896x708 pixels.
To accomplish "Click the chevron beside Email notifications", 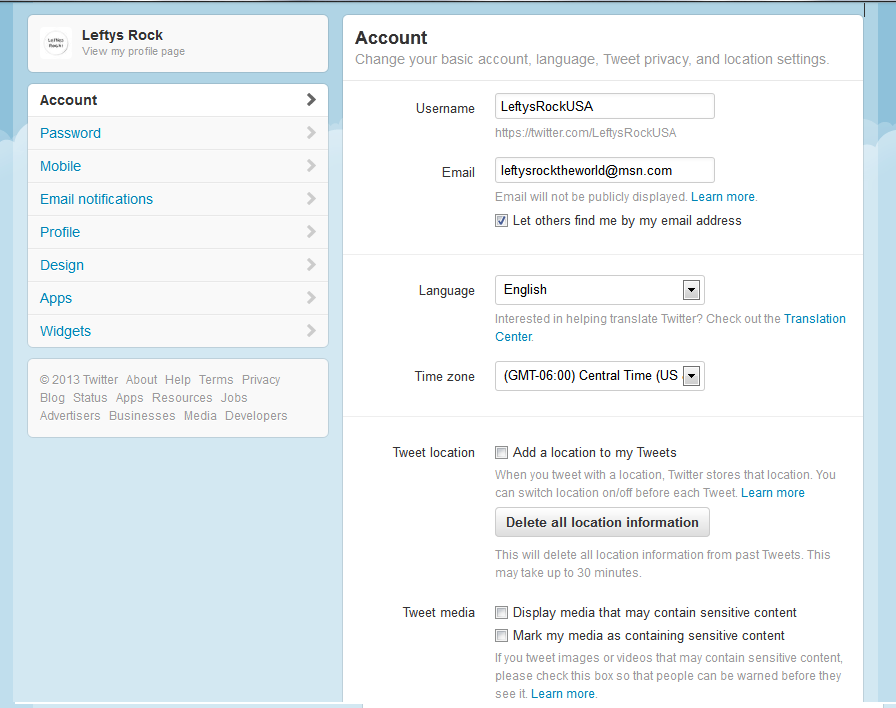I will click(311, 199).
